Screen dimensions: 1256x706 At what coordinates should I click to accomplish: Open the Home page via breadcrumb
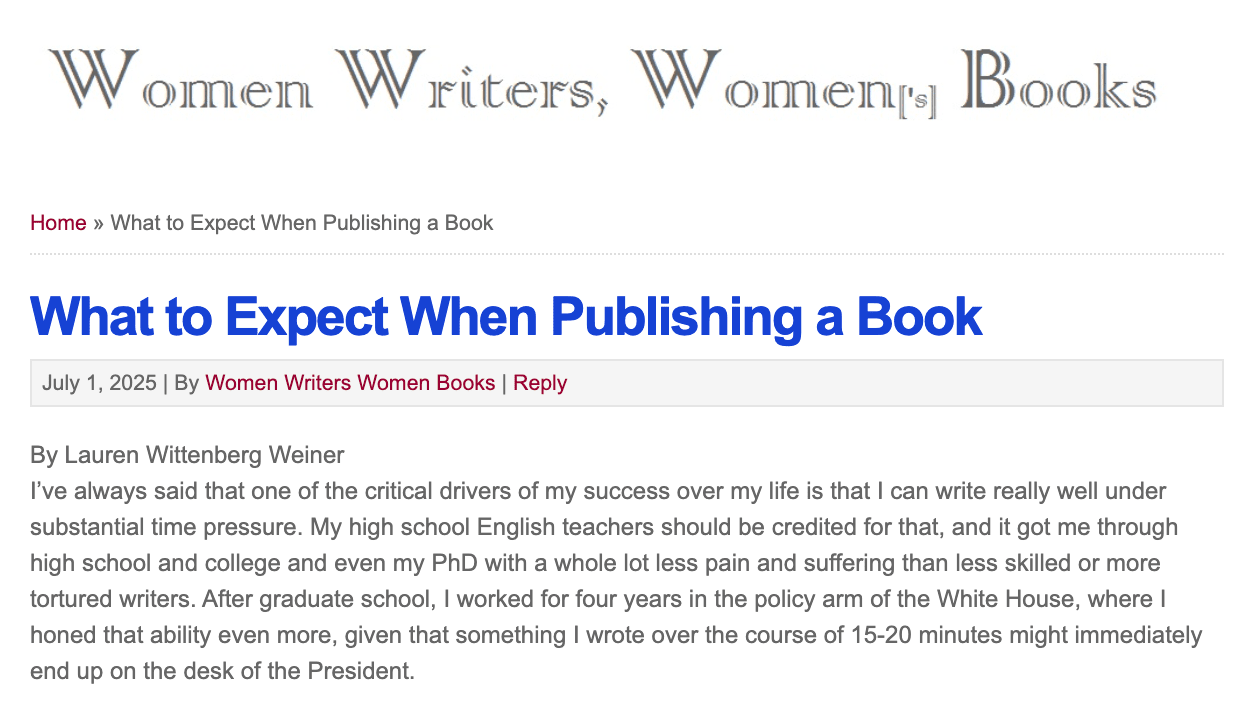coord(58,222)
